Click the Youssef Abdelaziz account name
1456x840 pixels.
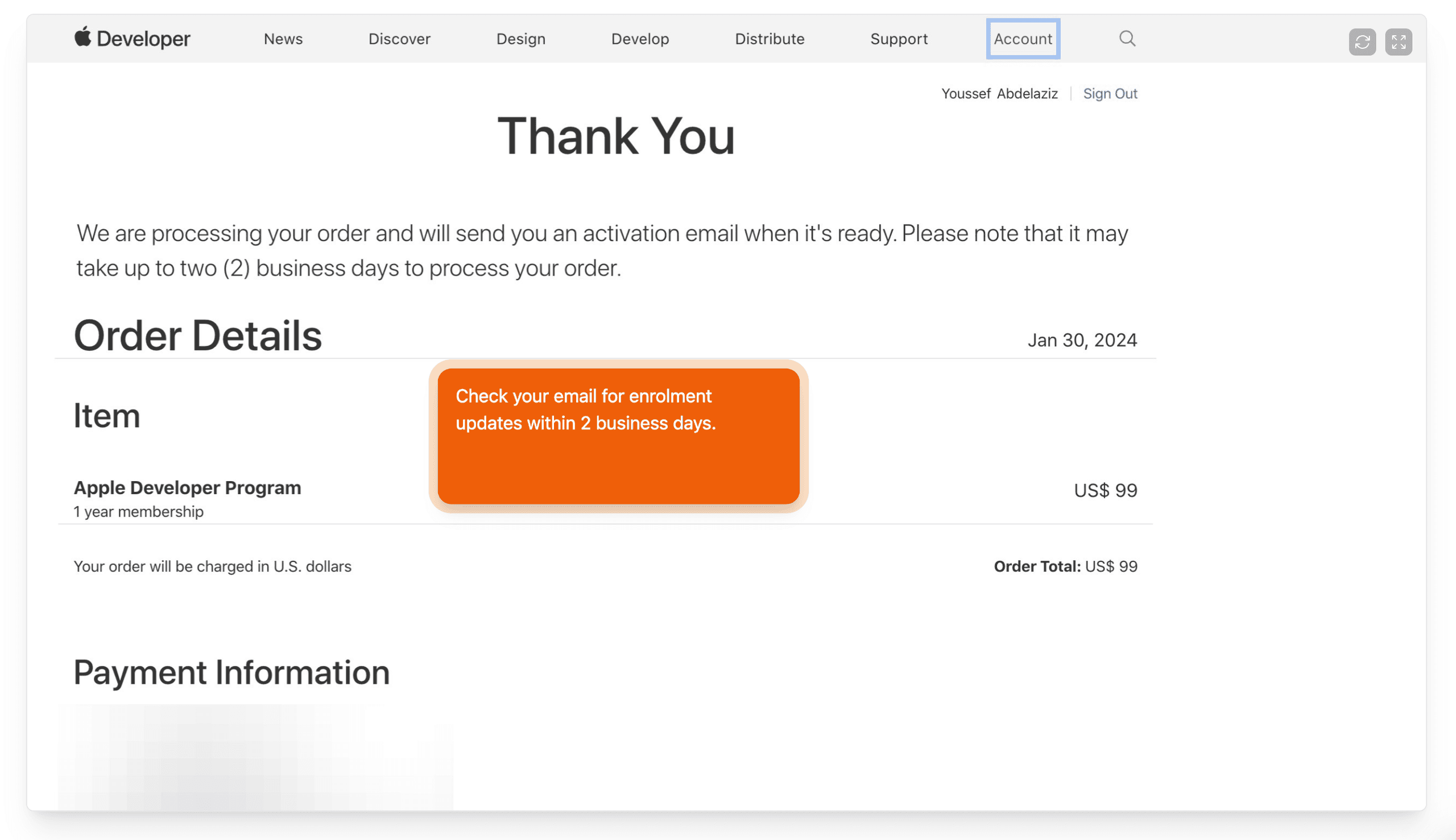point(999,93)
